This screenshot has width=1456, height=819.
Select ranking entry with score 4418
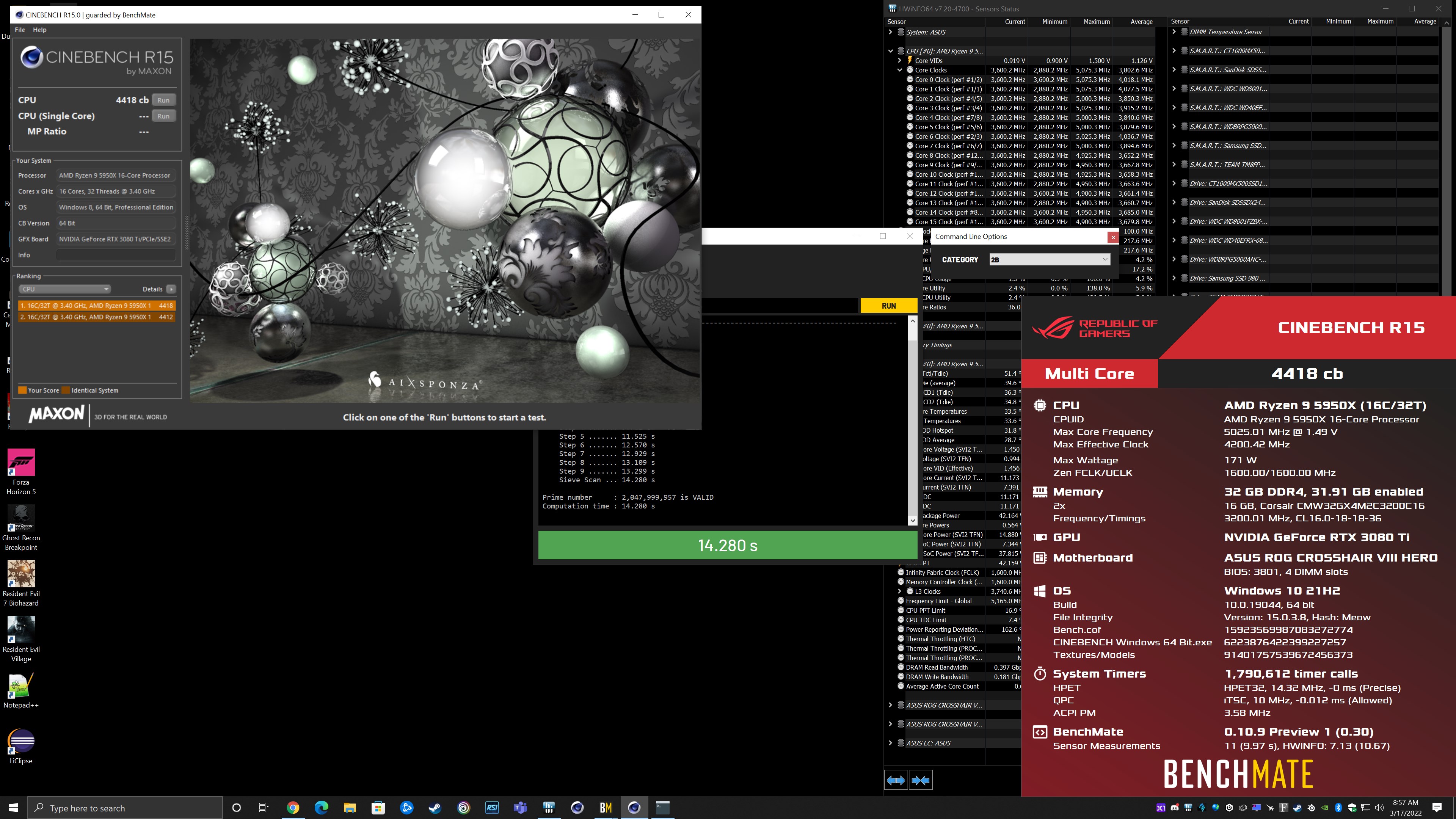coord(97,305)
